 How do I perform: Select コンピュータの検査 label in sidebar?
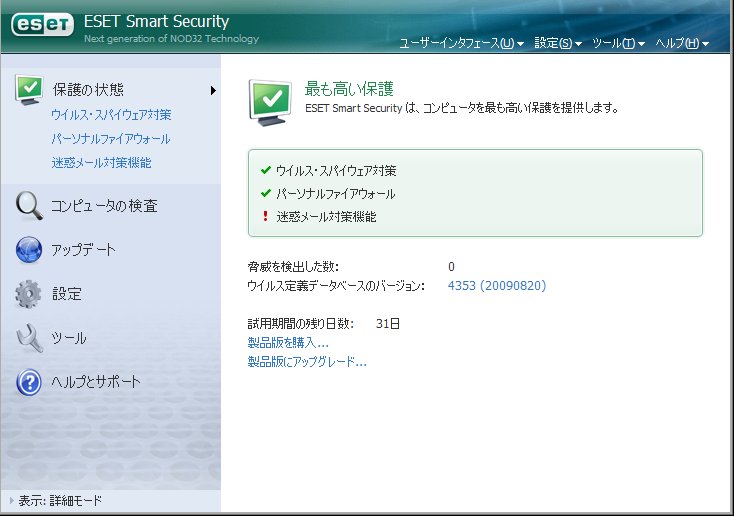(104, 206)
